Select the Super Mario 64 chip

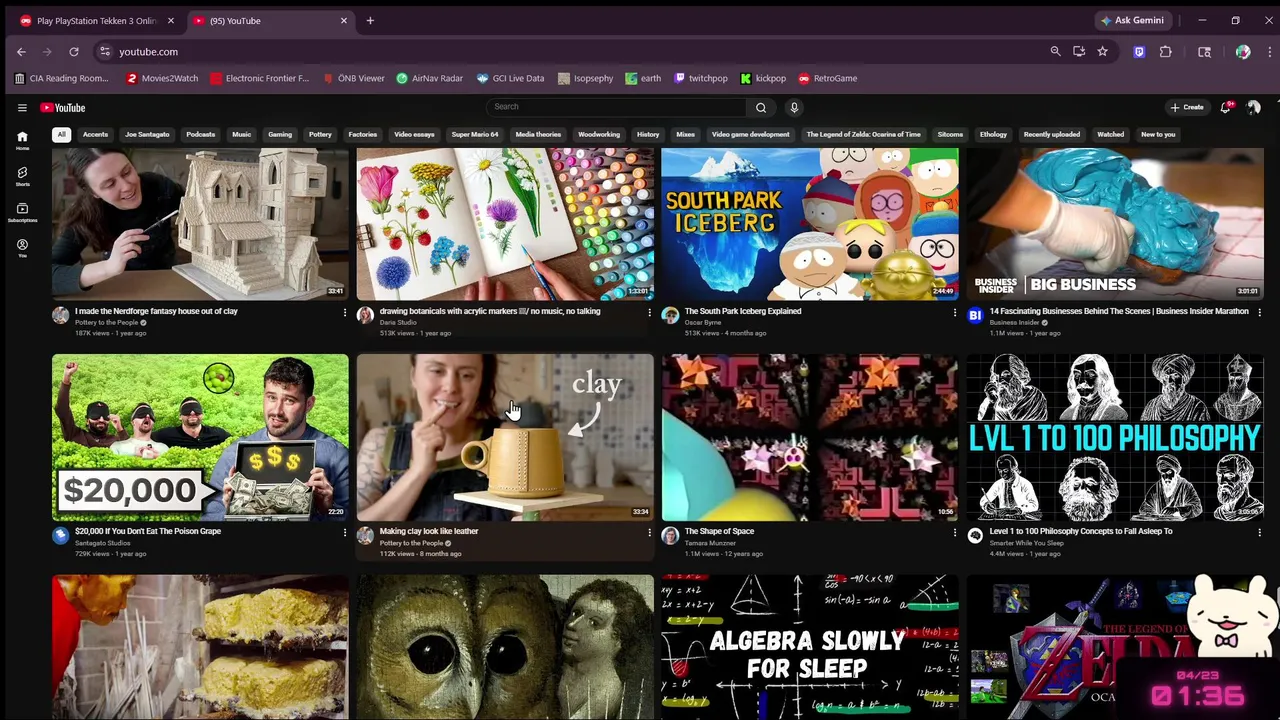474,134
